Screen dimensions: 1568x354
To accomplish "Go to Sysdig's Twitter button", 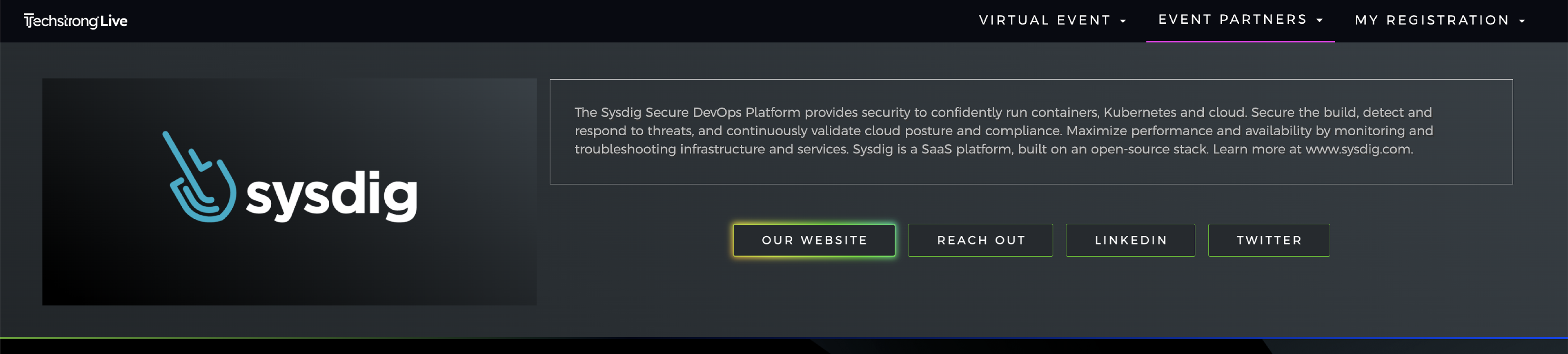I will tap(1269, 240).
